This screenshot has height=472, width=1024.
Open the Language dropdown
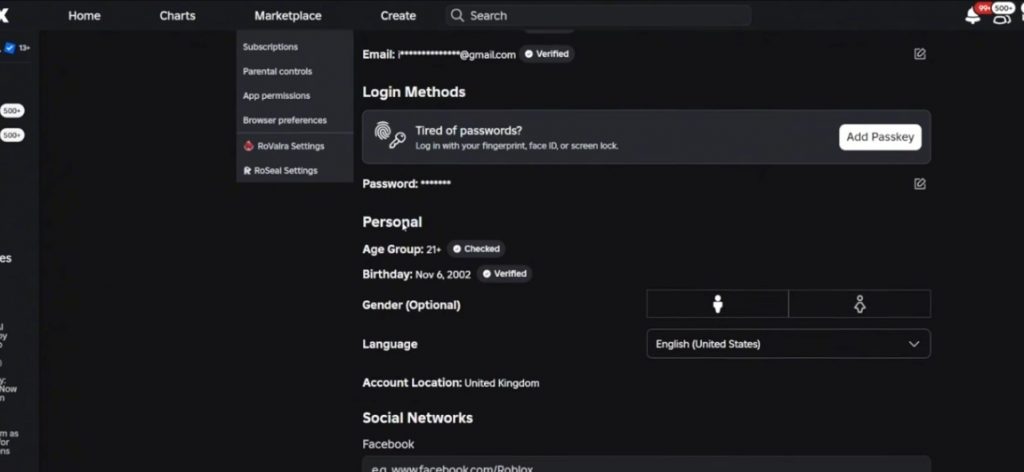788,344
